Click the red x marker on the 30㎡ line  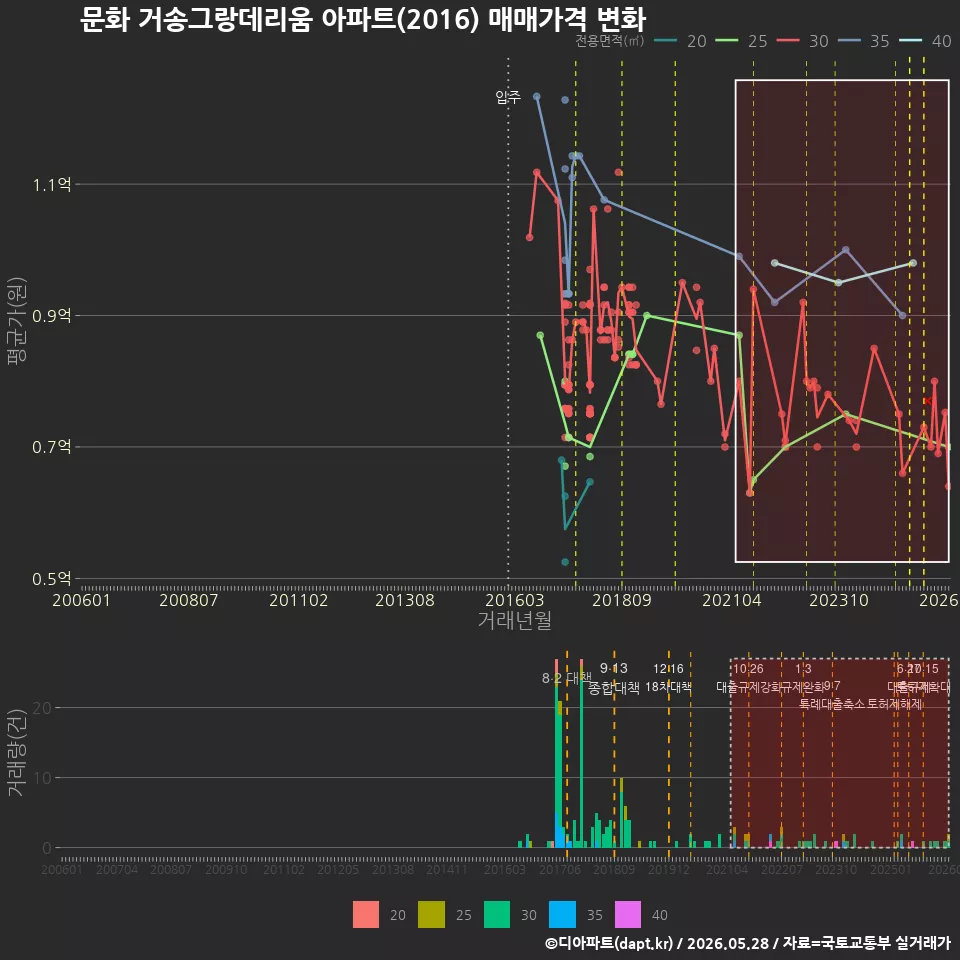928,401
